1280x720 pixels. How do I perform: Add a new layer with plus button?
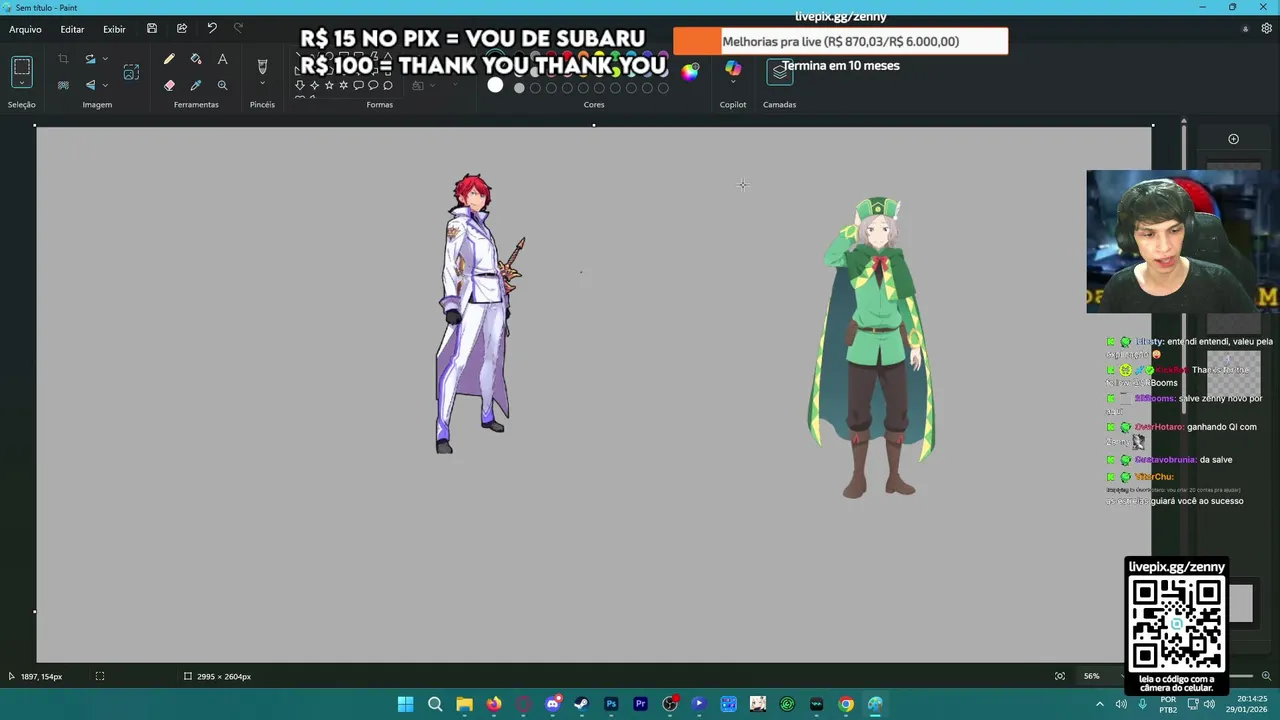pos(1233,139)
